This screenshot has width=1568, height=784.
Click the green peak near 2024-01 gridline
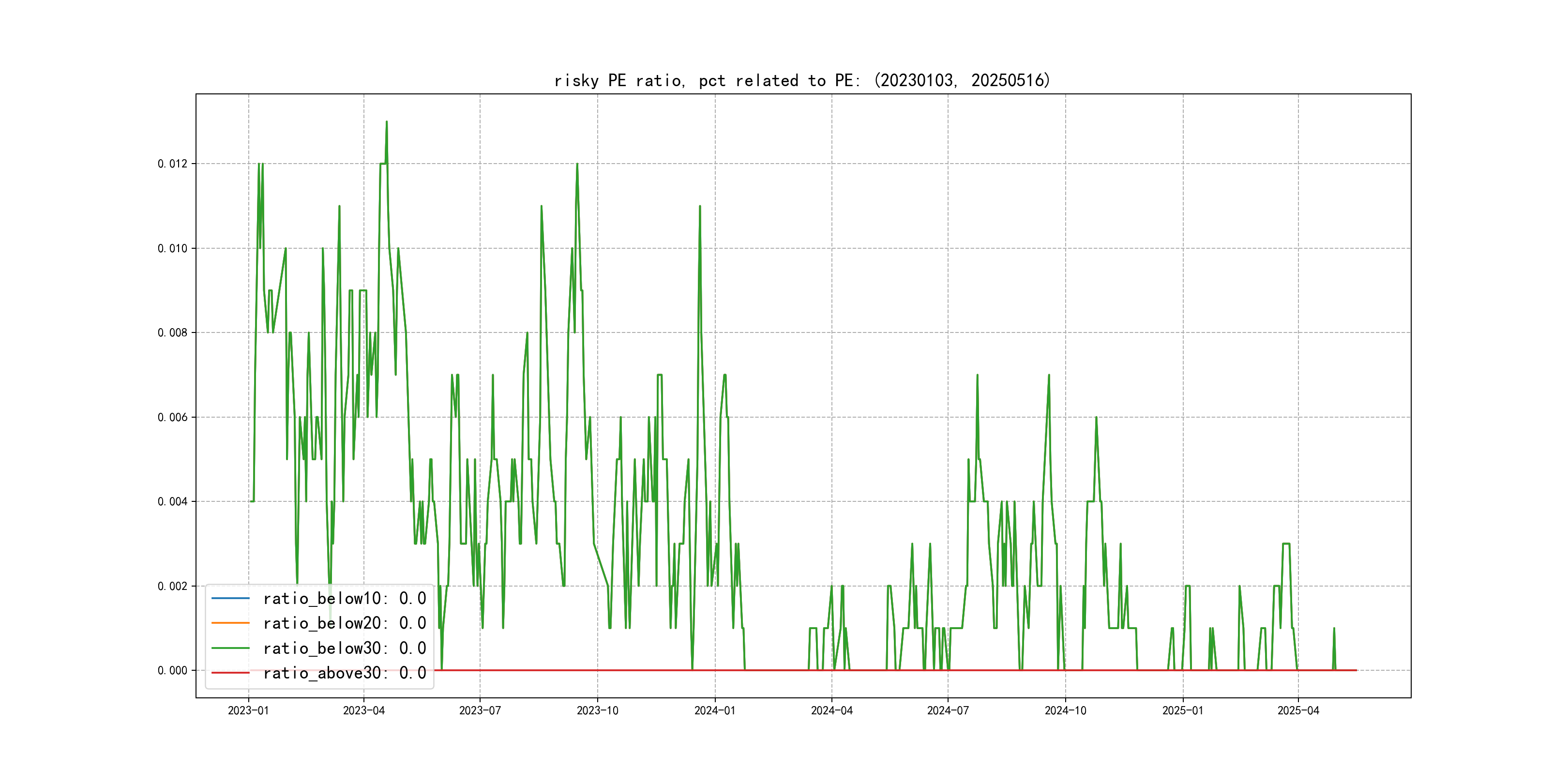(700, 207)
